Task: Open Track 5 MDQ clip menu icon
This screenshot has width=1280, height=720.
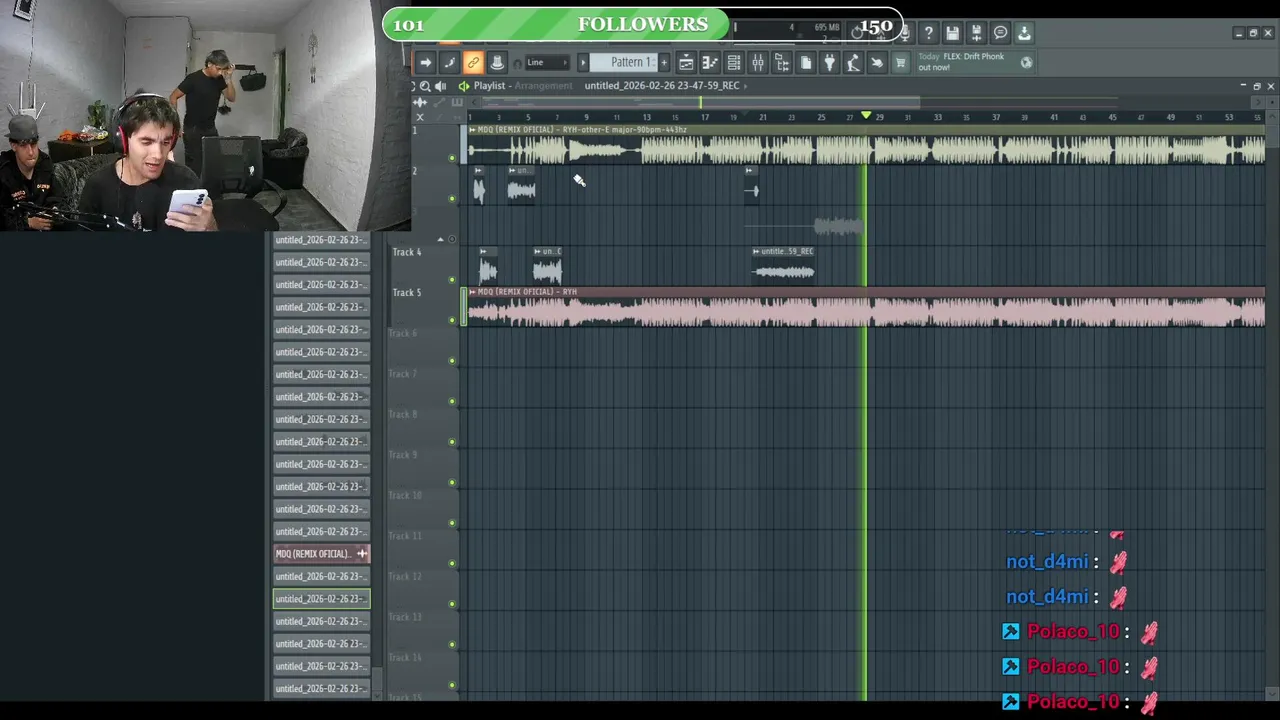Action: (473, 292)
